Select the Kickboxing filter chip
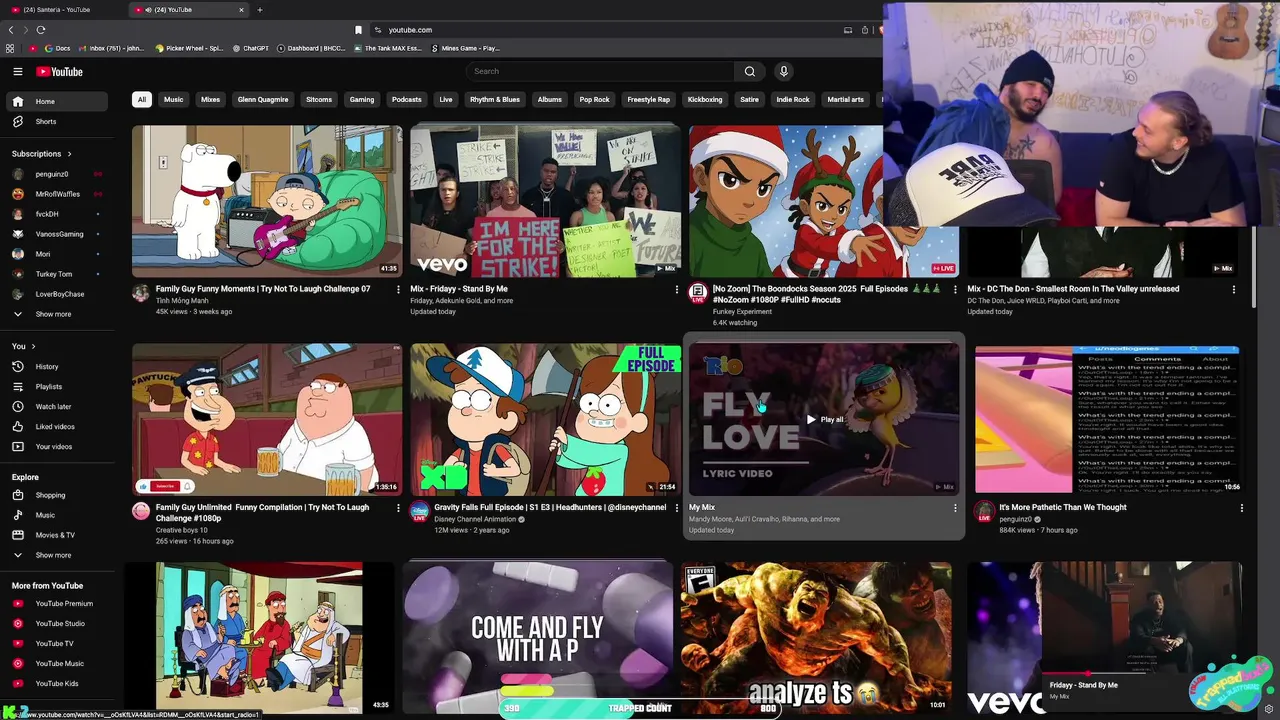 click(705, 99)
